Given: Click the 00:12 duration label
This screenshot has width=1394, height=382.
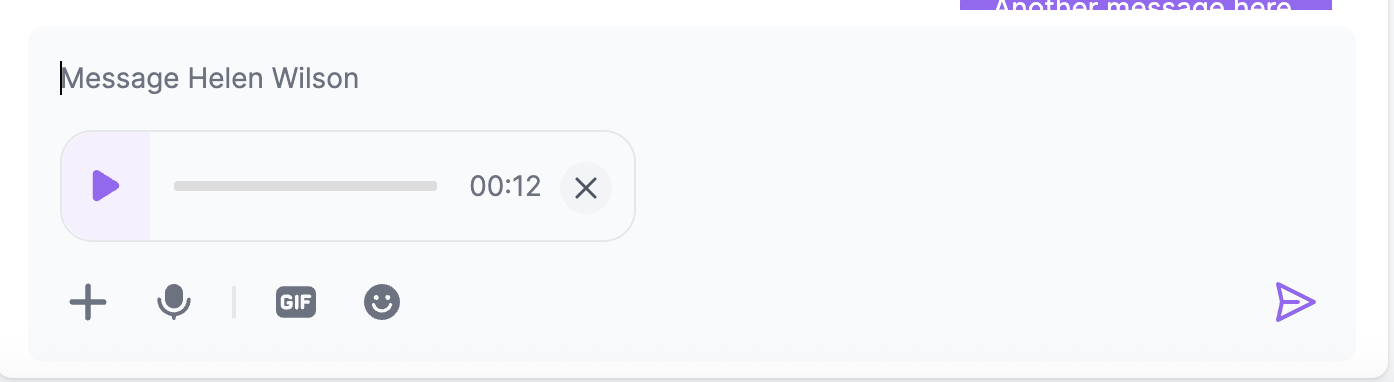Looking at the screenshot, I should coord(505,187).
